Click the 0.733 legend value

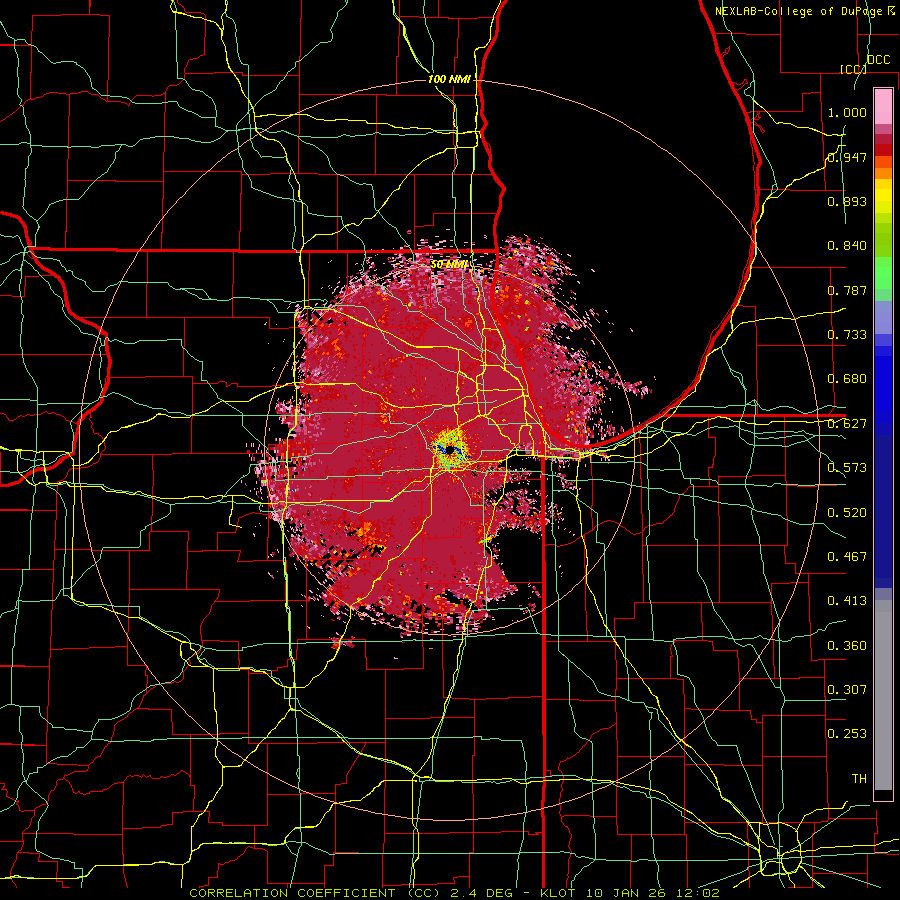pyautogui.click(x=847, y=334)
